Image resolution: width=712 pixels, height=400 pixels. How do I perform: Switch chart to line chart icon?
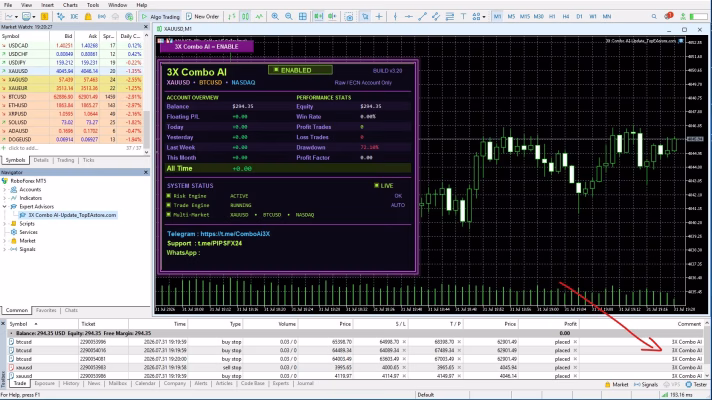(x=259, y=16)
